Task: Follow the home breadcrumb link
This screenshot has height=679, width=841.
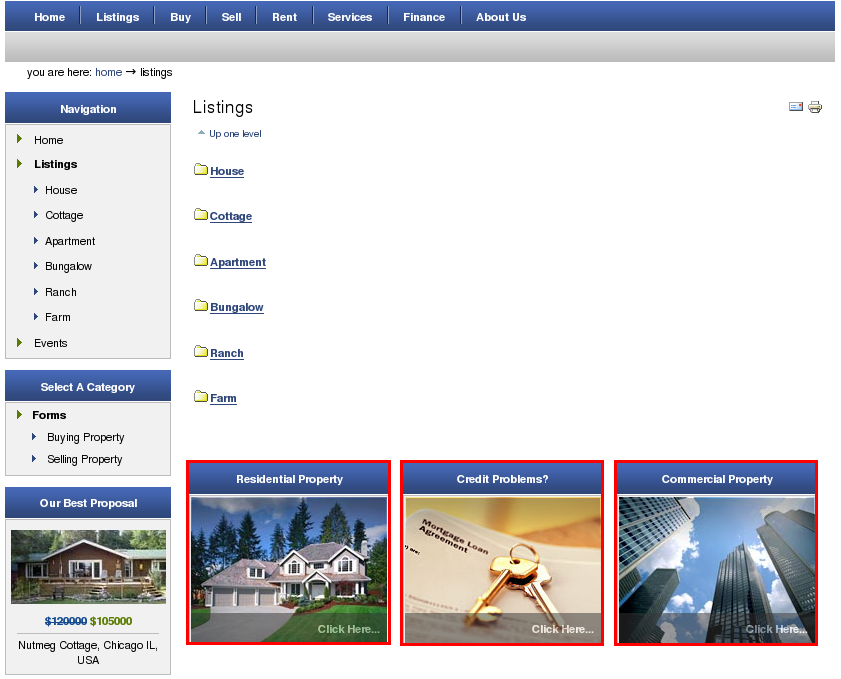Action: pos(108,72)
